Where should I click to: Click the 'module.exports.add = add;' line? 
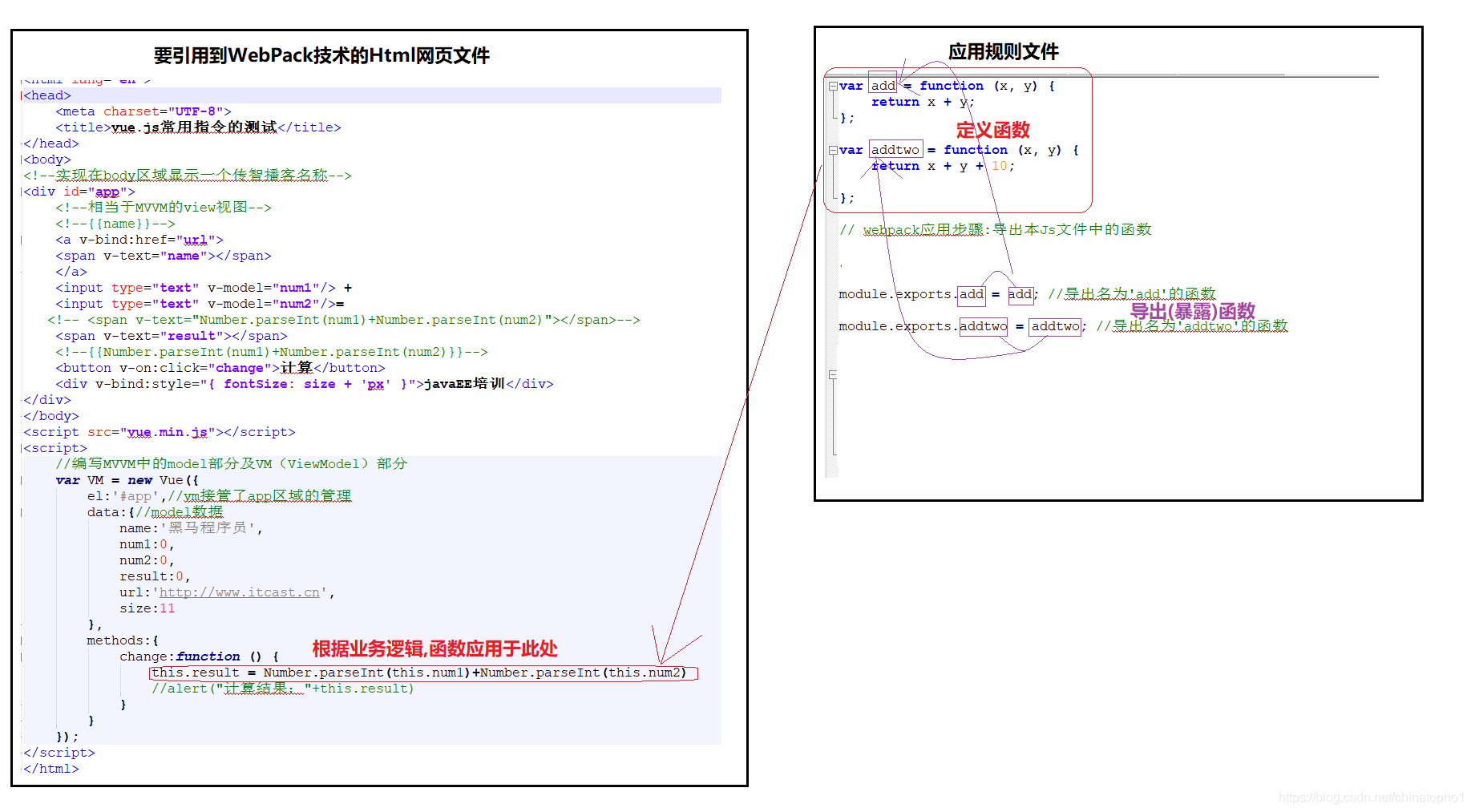click(x=939, y=294)
